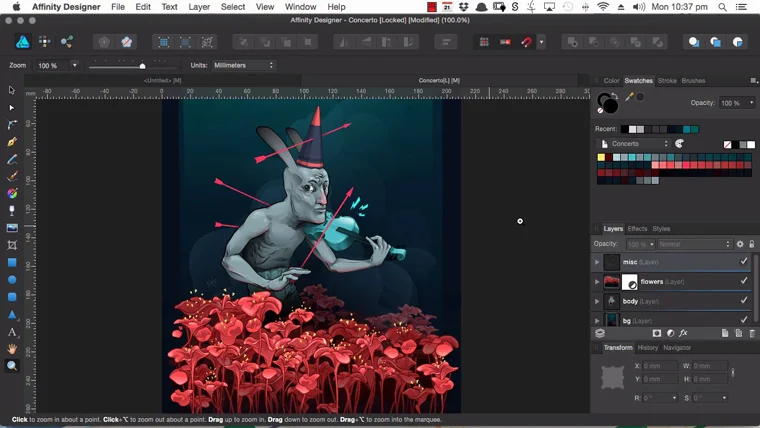Click the Mask Layer icon

pyautogui.click(x=656, y=333)
